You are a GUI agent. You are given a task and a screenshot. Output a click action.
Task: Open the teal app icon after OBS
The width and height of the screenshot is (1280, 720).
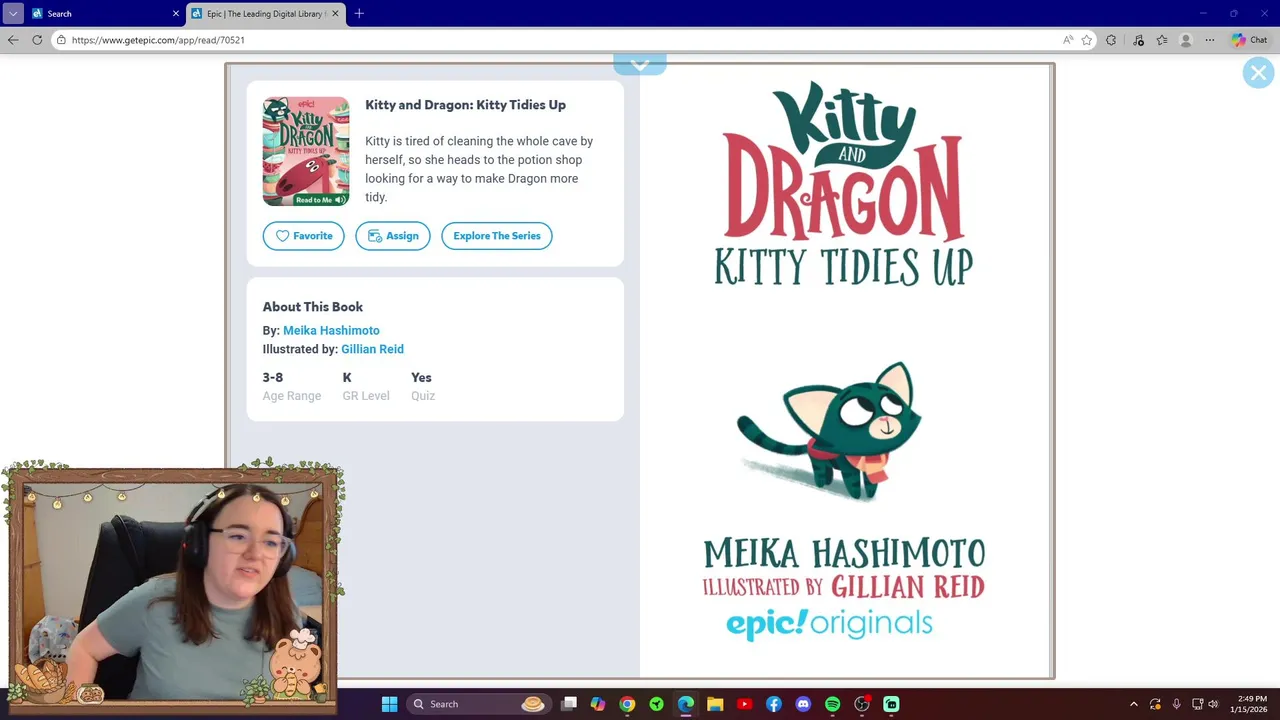891,704
